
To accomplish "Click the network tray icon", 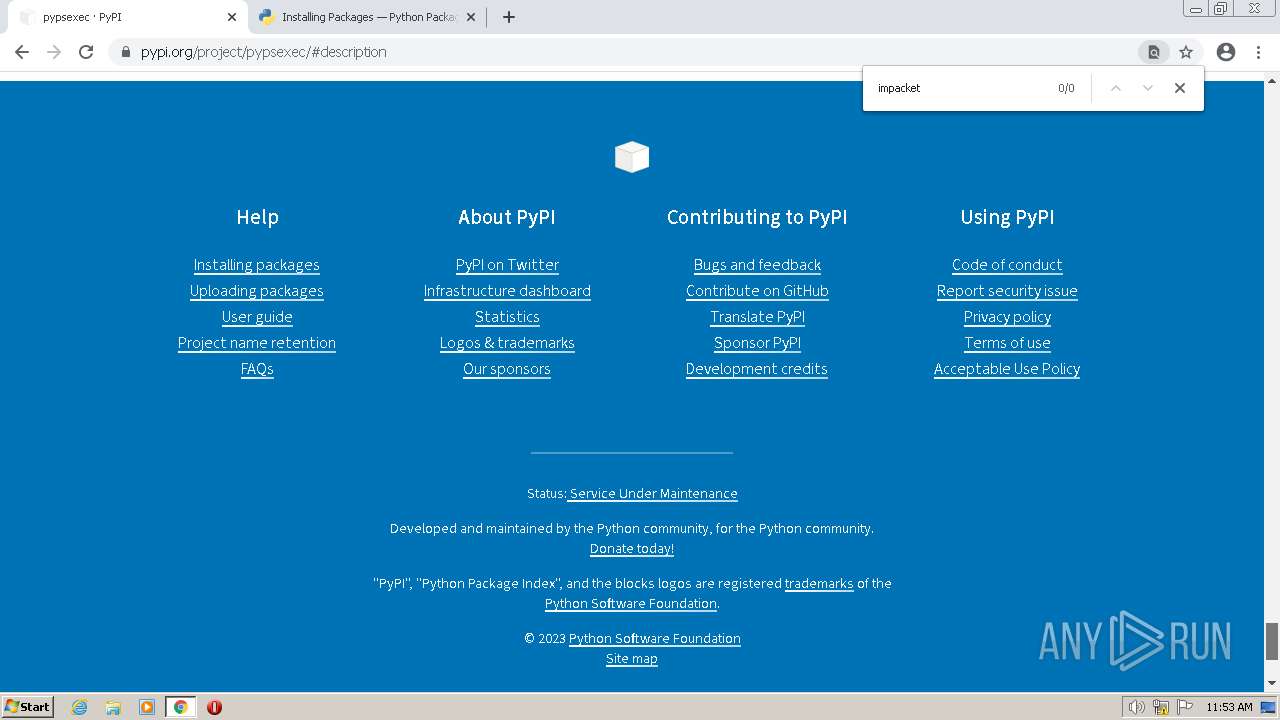I will point(1161,707).
